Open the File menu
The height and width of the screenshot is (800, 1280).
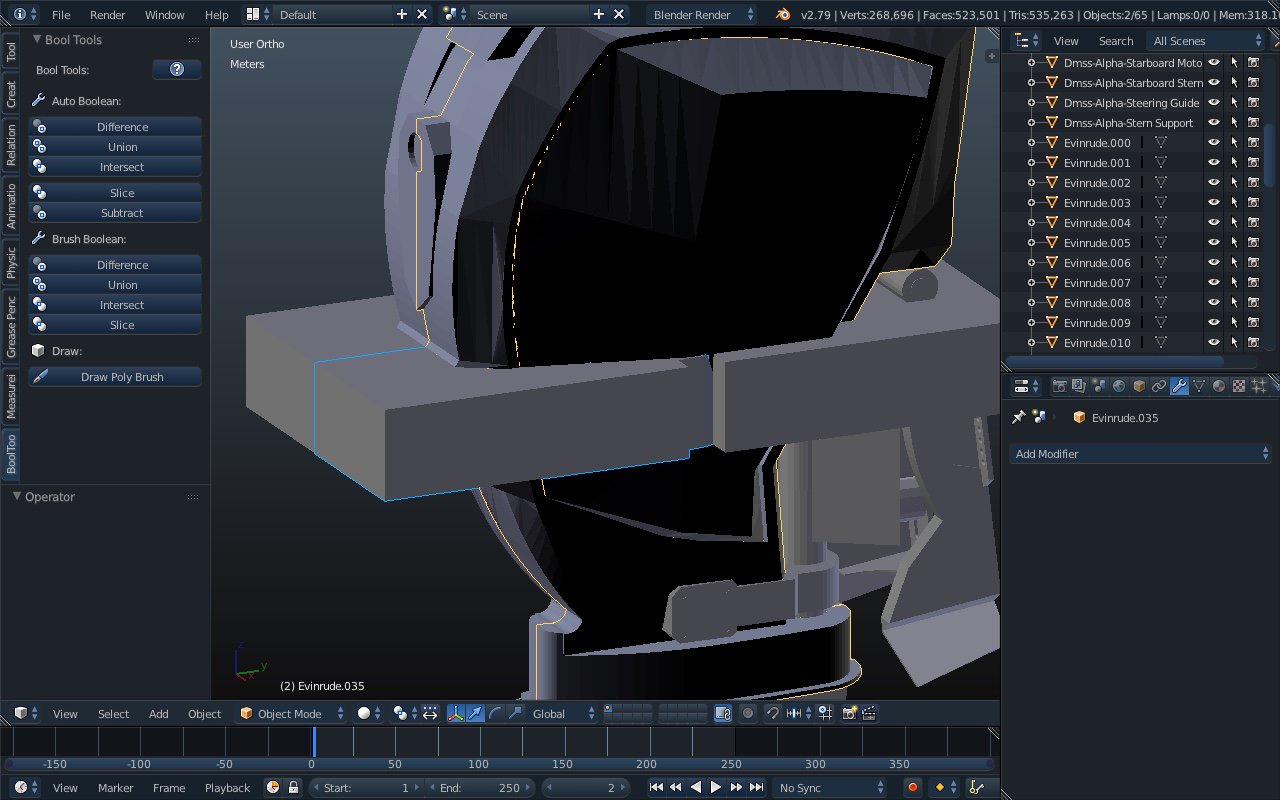coord(61,15)
